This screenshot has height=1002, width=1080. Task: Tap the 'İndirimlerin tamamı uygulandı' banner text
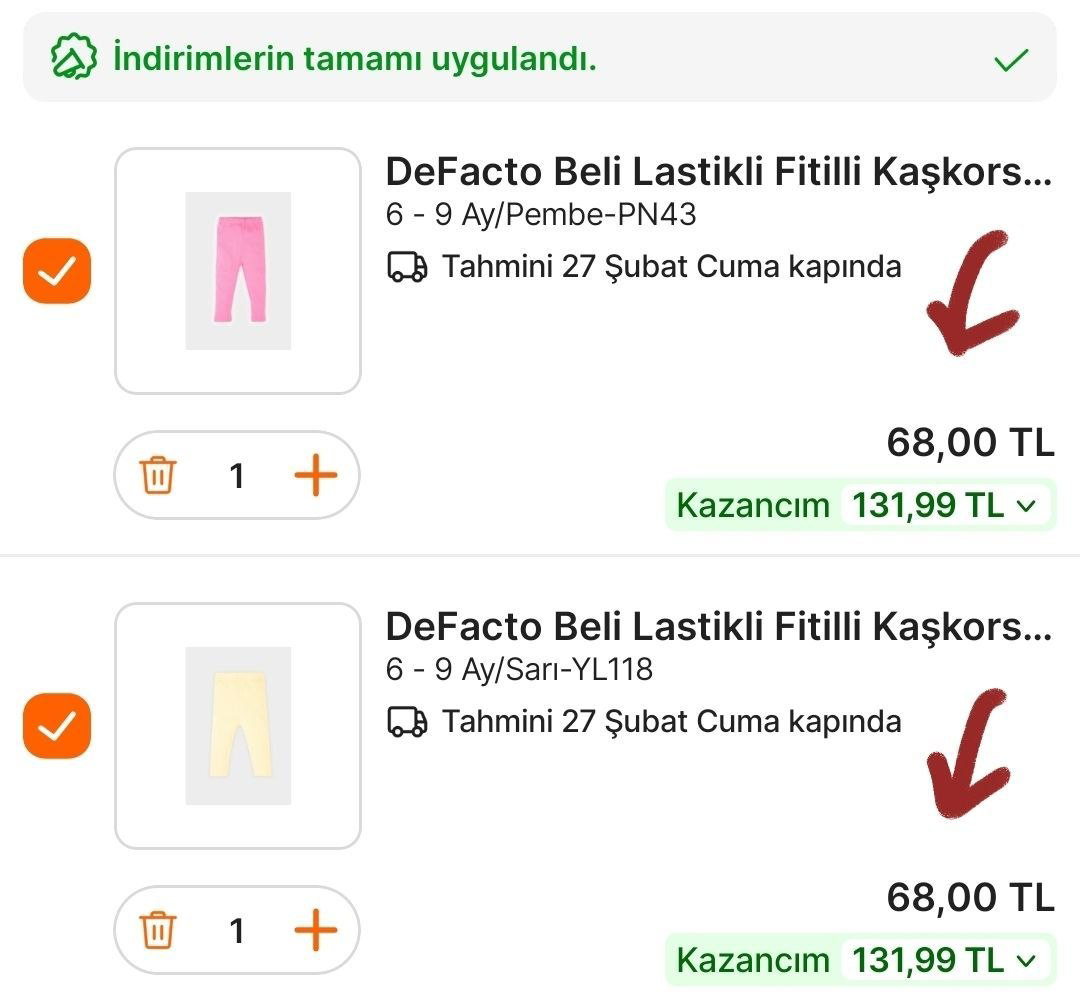pos(354,59)
